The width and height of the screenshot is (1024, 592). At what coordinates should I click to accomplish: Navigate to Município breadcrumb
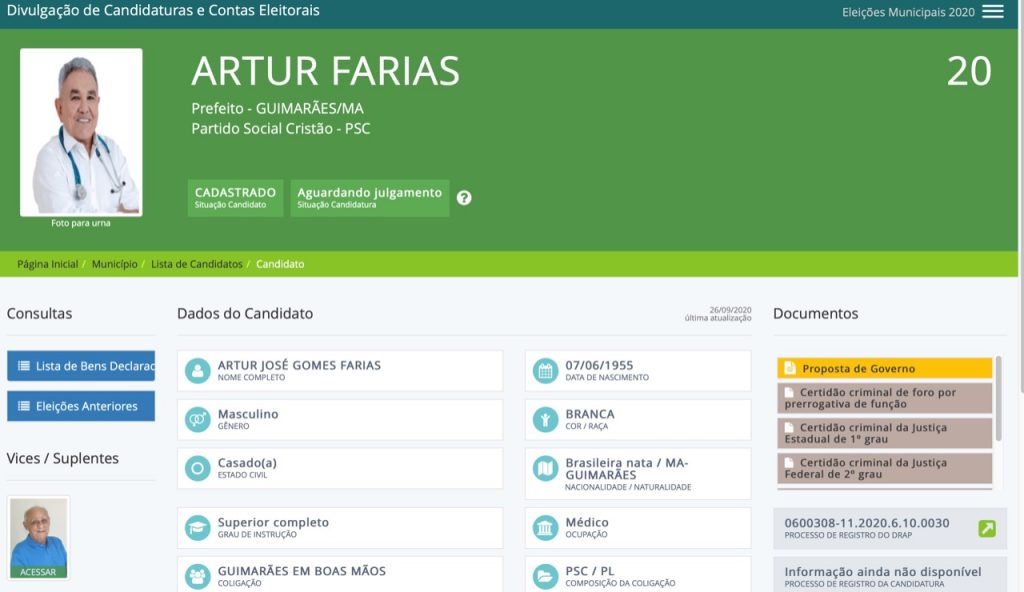114,264
